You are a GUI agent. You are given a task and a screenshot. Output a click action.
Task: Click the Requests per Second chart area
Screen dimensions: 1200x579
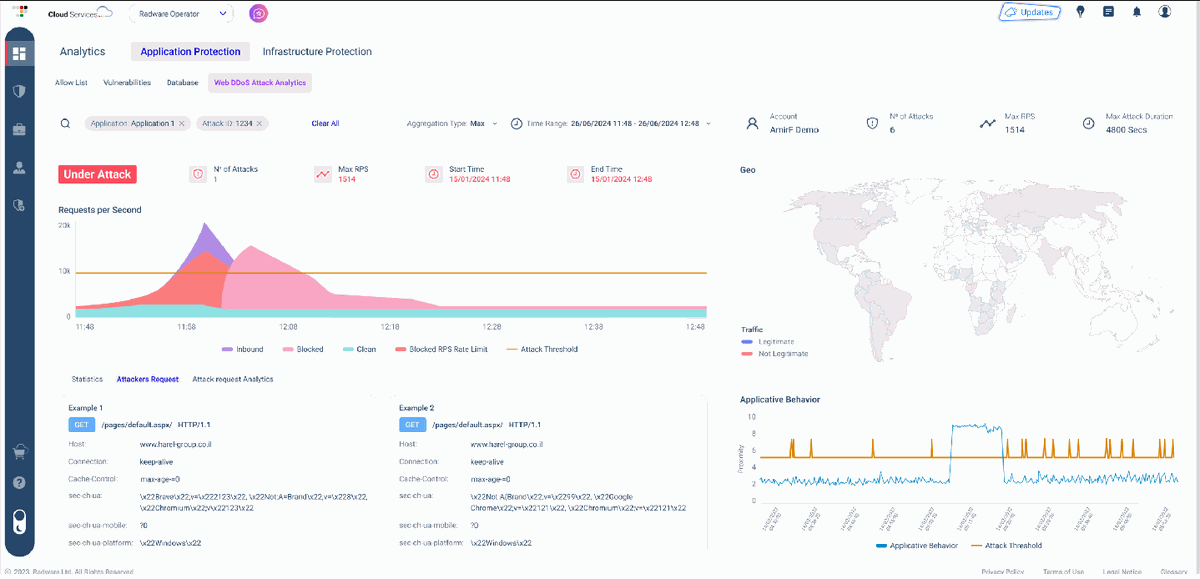click(x=391, y=270)
